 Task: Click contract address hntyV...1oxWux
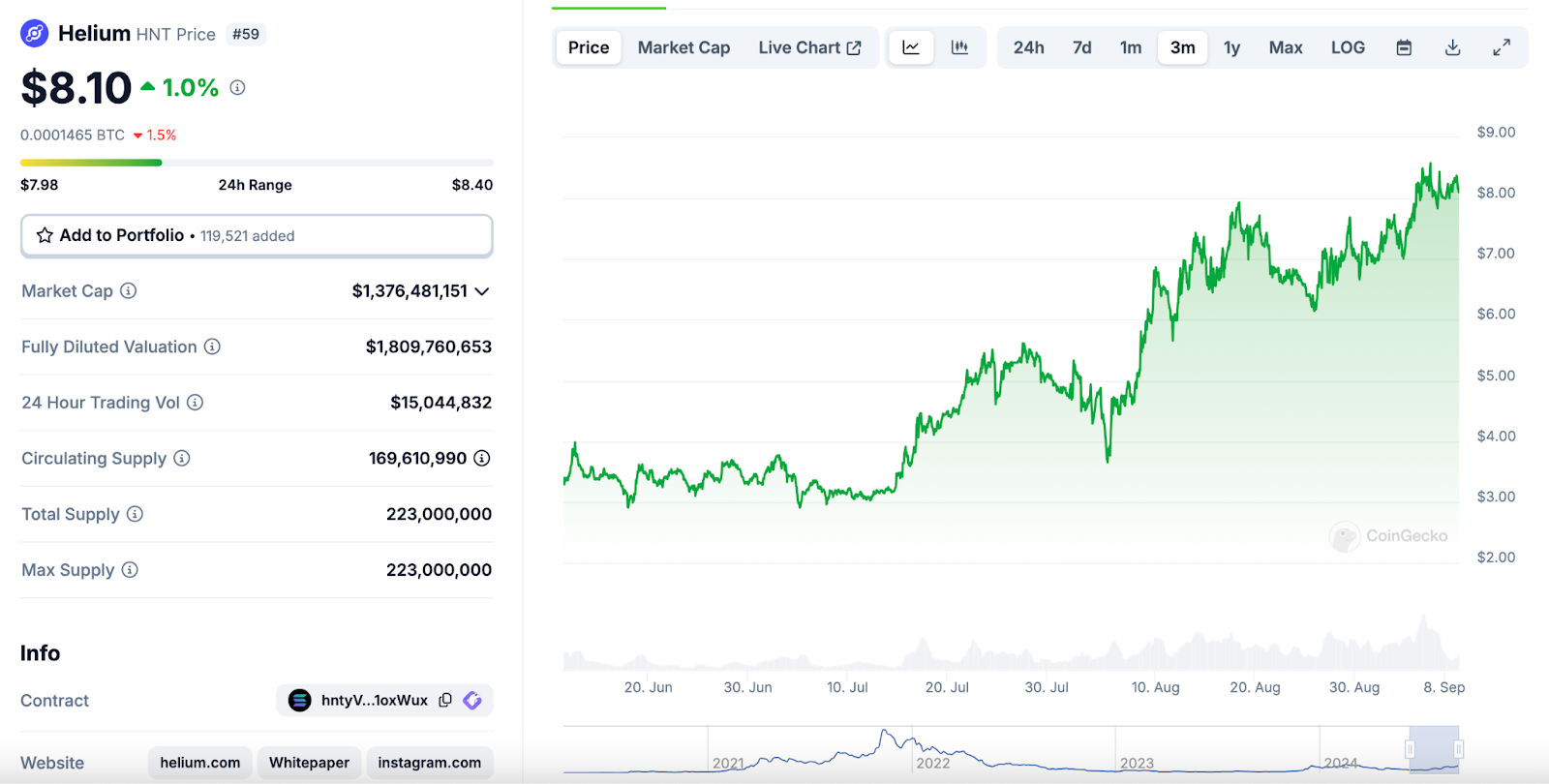click(x=375, y=700)
